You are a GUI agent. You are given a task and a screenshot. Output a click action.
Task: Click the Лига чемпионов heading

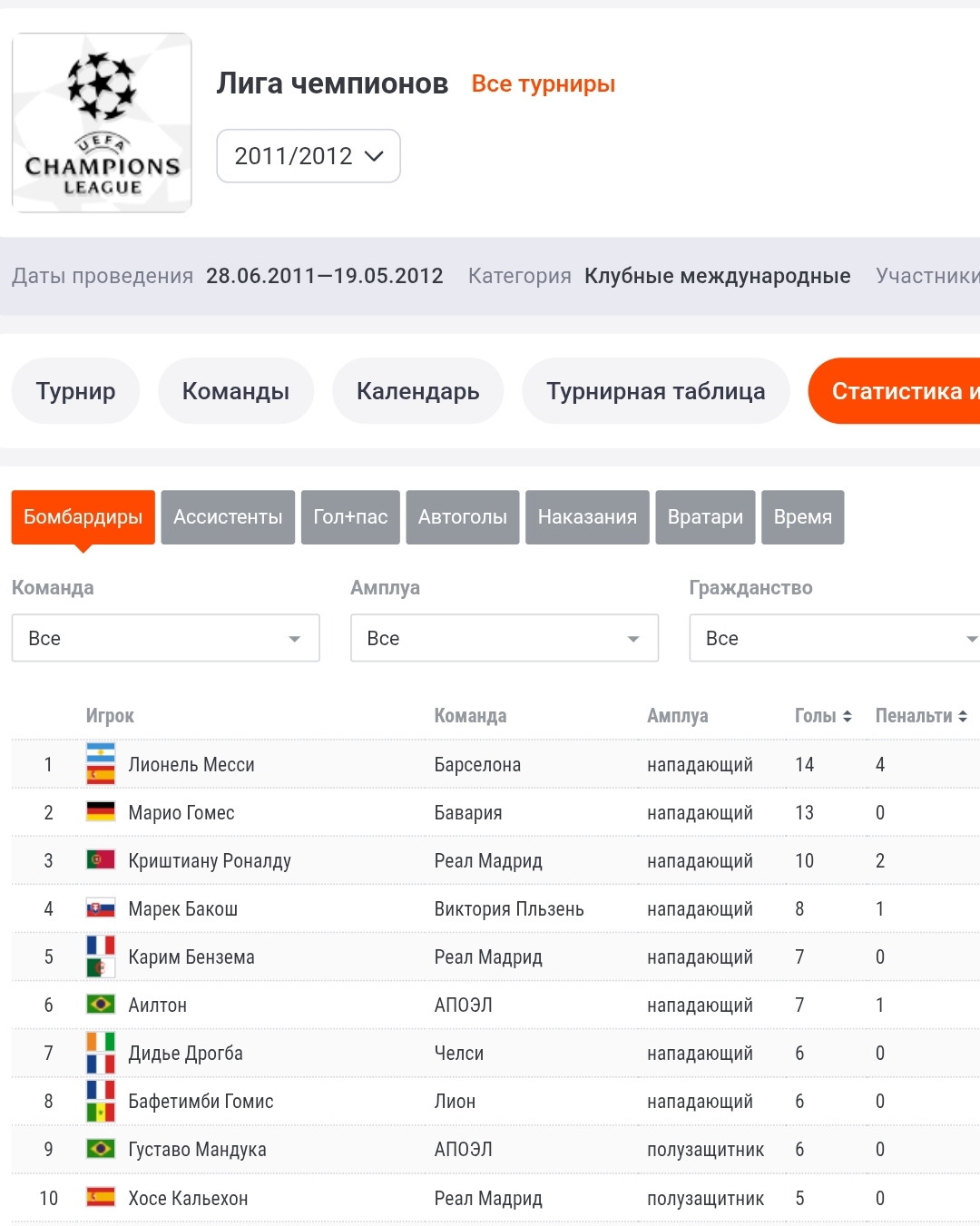[x=332, y=83]
